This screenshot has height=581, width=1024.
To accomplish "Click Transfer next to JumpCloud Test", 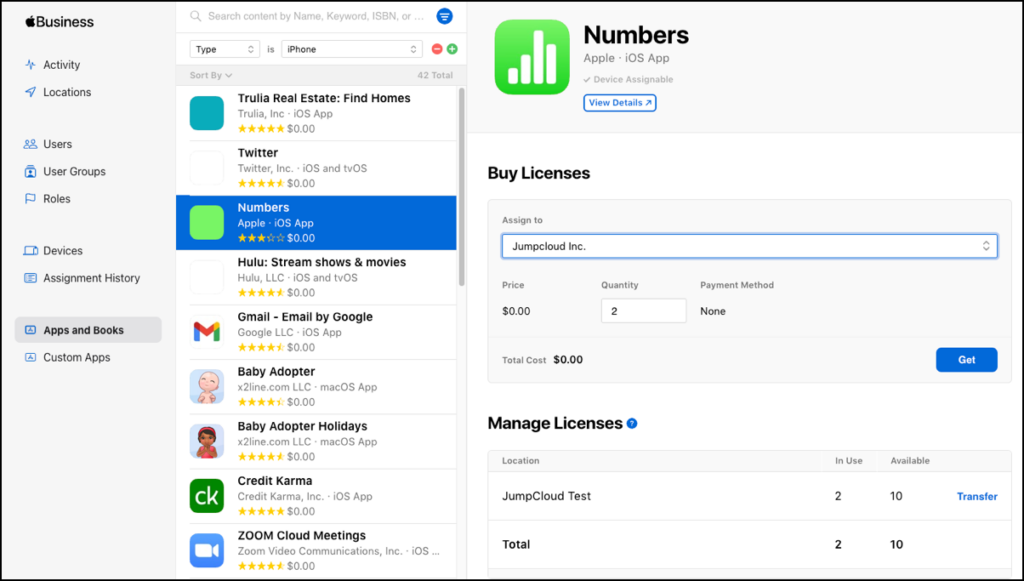I will coord(977,496).
